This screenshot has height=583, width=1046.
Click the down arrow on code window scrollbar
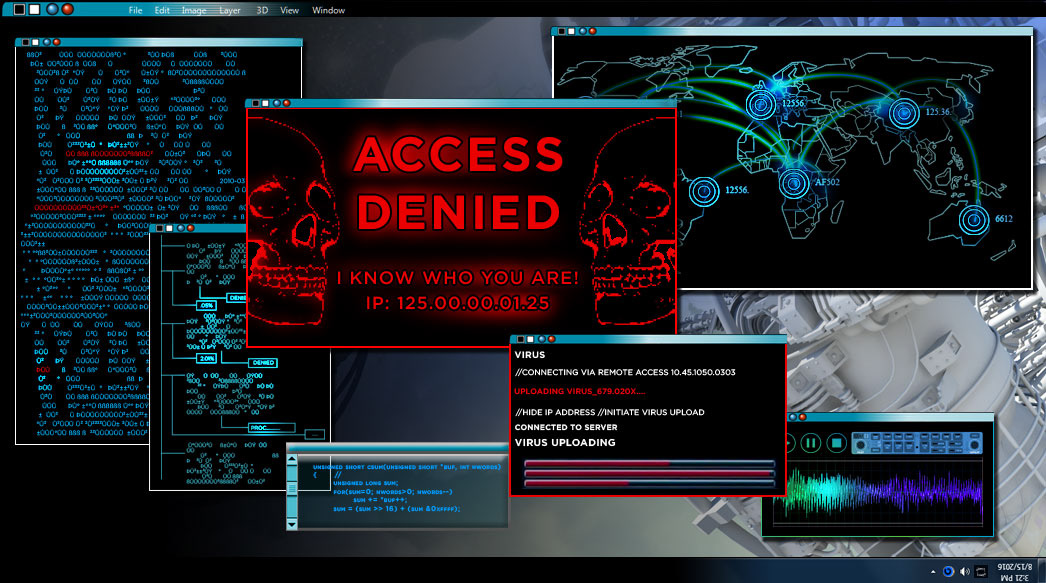292,524
